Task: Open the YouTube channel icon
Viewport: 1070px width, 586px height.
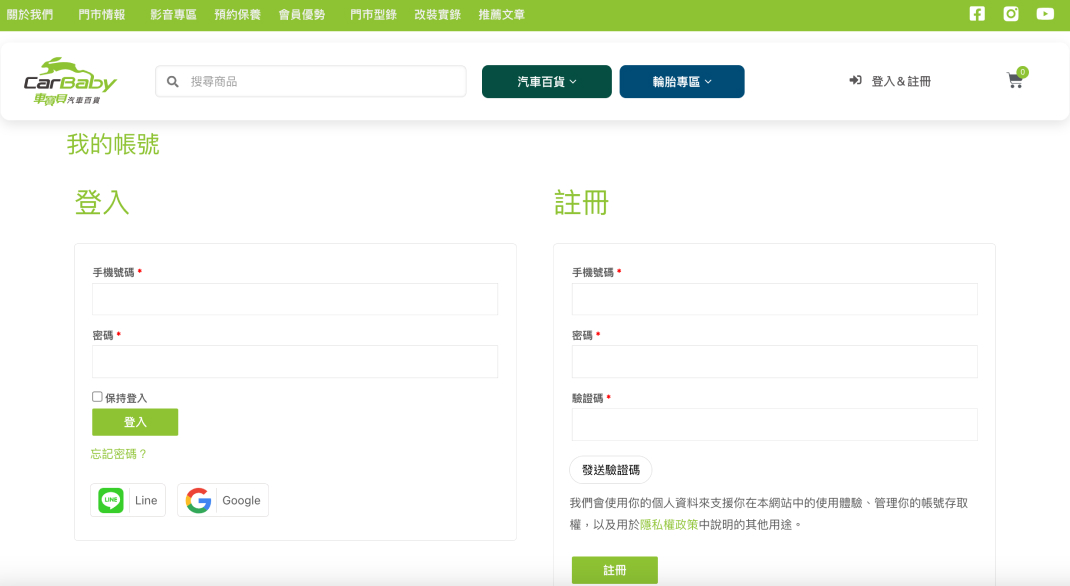Action: coord(1045,14)
